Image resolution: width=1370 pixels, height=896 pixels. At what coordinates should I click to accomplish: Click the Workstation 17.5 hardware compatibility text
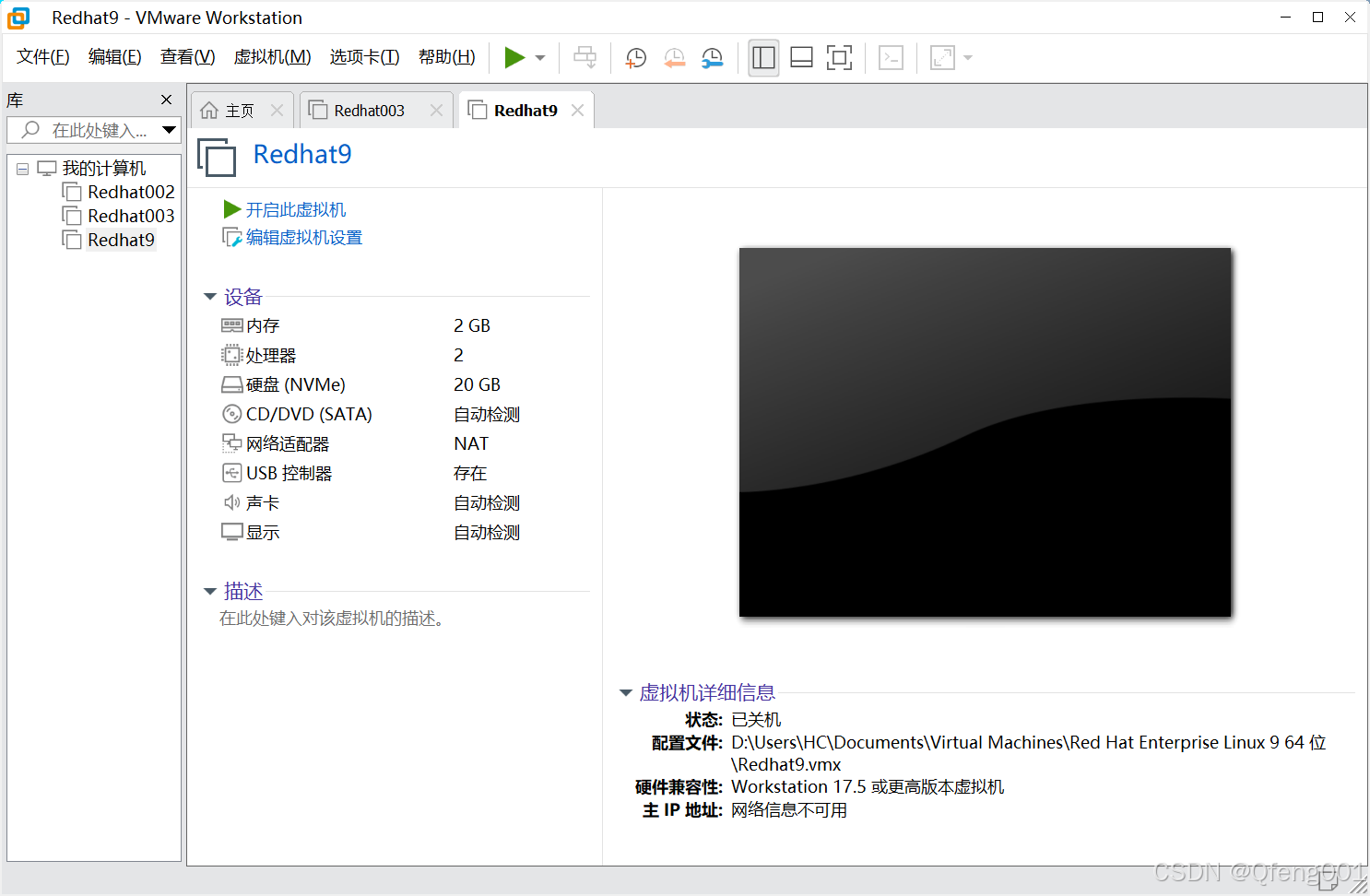click(x=868, y=787)
